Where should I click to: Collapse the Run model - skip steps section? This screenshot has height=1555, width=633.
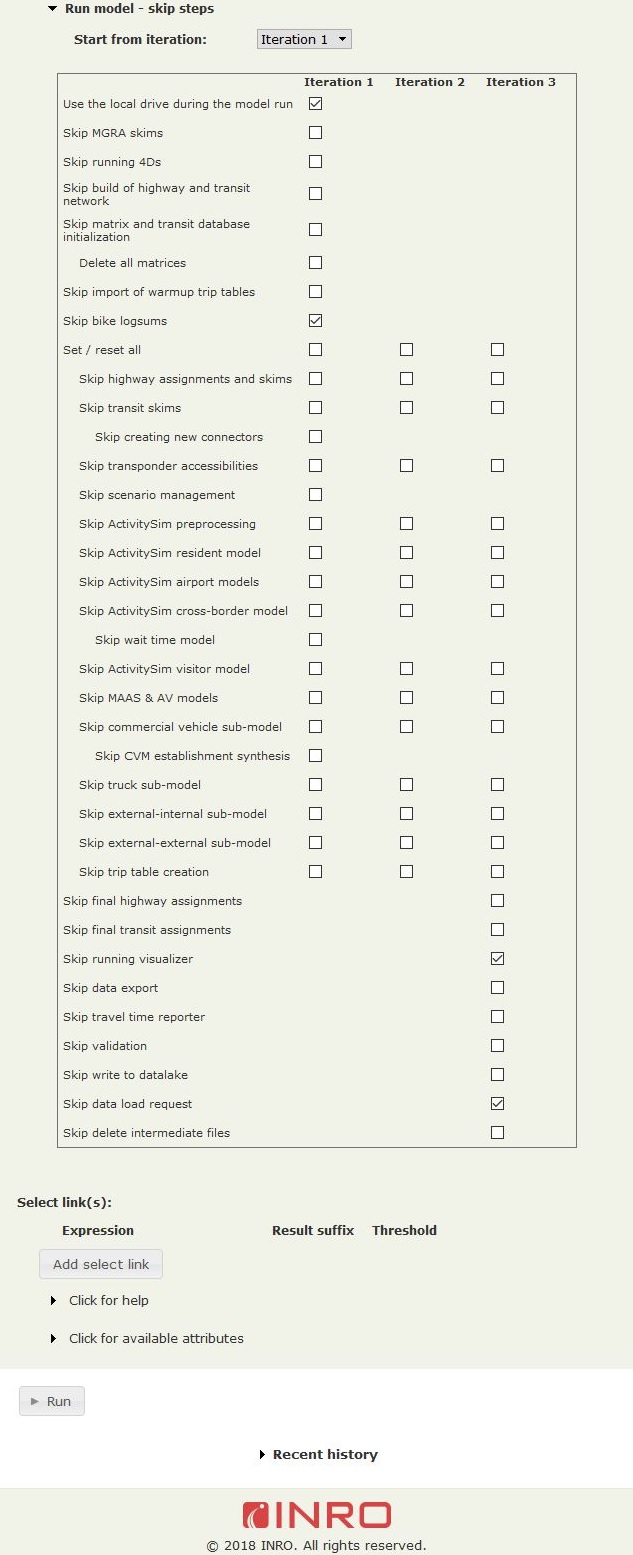coord(53,9)
